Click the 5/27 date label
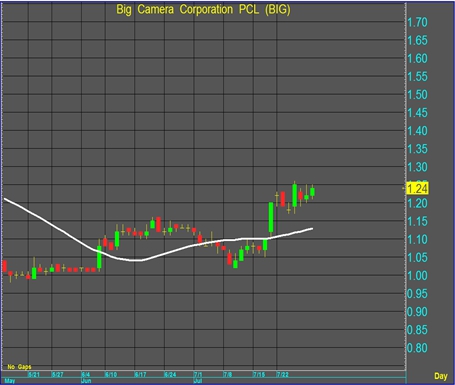This screenshot has width=455, height=385. pos(58,374)
